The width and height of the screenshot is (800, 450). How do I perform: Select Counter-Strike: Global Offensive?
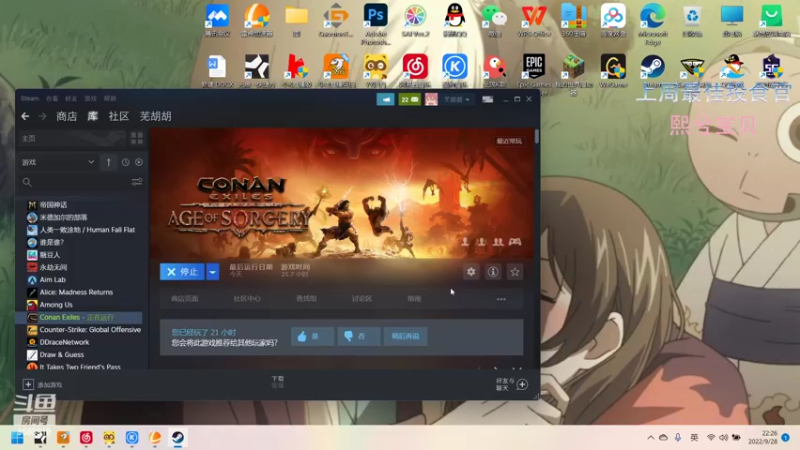pyautogui.click(x=84, y=330)
